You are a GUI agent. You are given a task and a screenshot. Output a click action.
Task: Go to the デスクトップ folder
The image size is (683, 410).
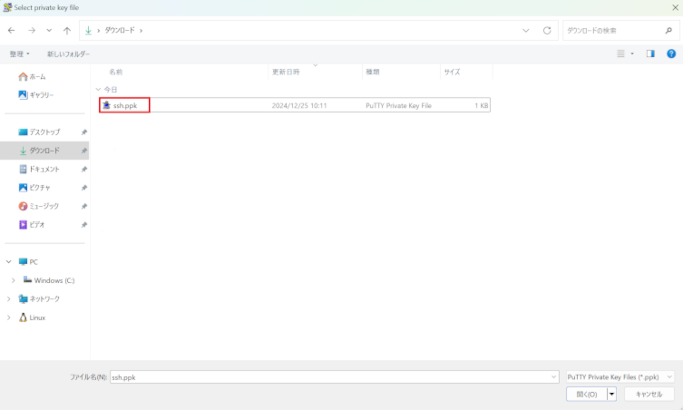pyautogui.click(x=44, y=132)
